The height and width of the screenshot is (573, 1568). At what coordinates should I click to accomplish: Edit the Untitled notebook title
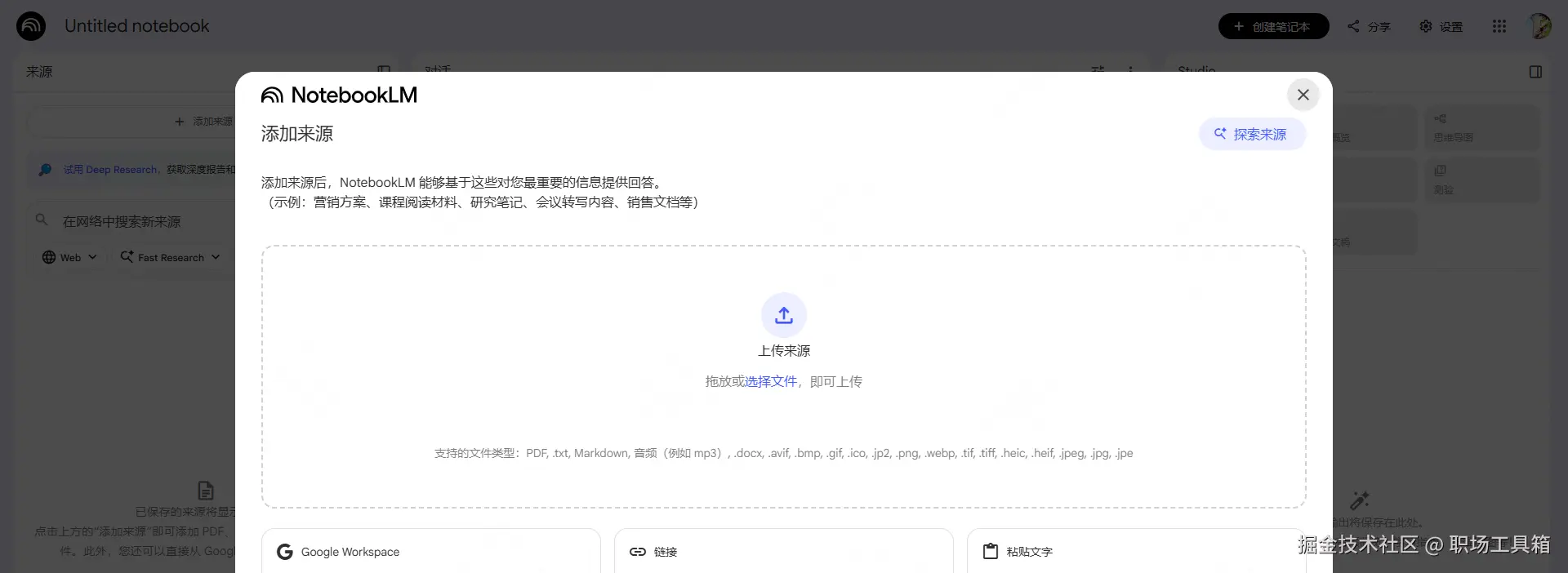[137, 26]
